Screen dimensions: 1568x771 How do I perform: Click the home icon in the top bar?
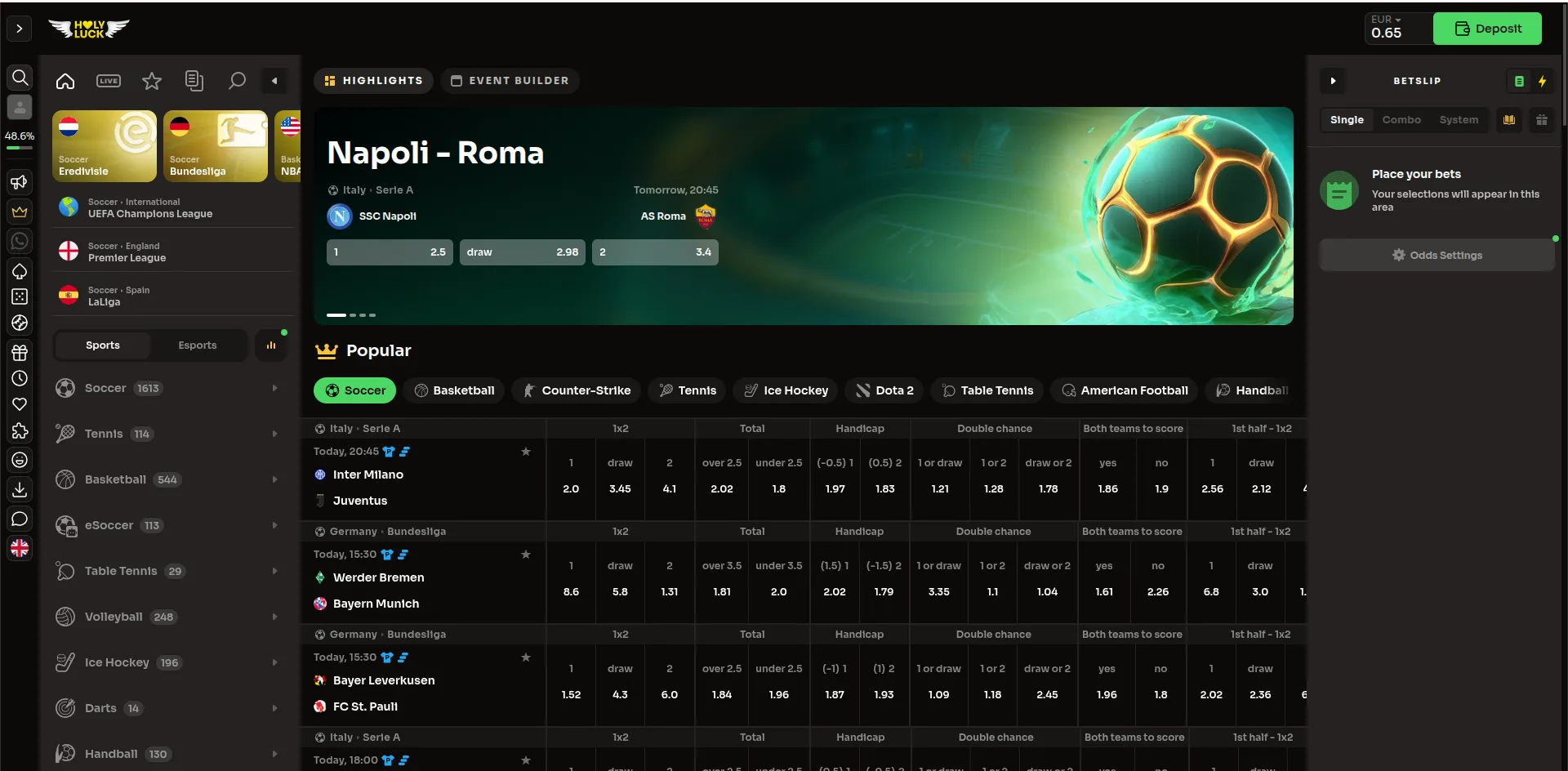click(x=65, y=80)
